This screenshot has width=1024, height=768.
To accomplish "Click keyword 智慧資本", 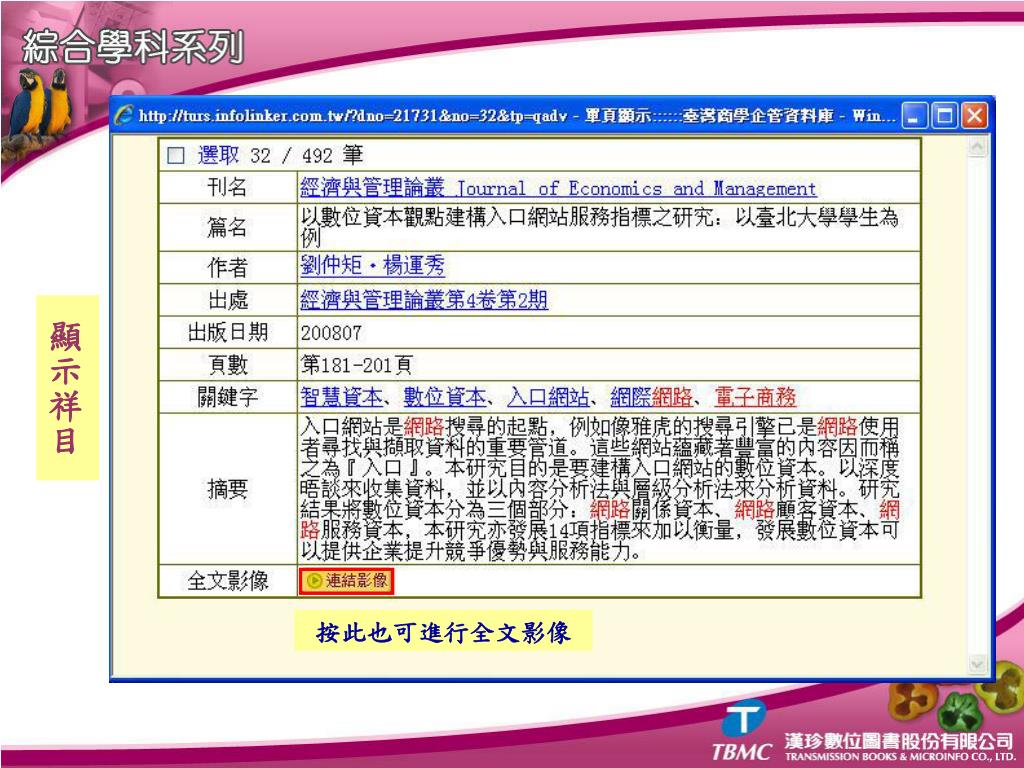I will coord(342,396).
